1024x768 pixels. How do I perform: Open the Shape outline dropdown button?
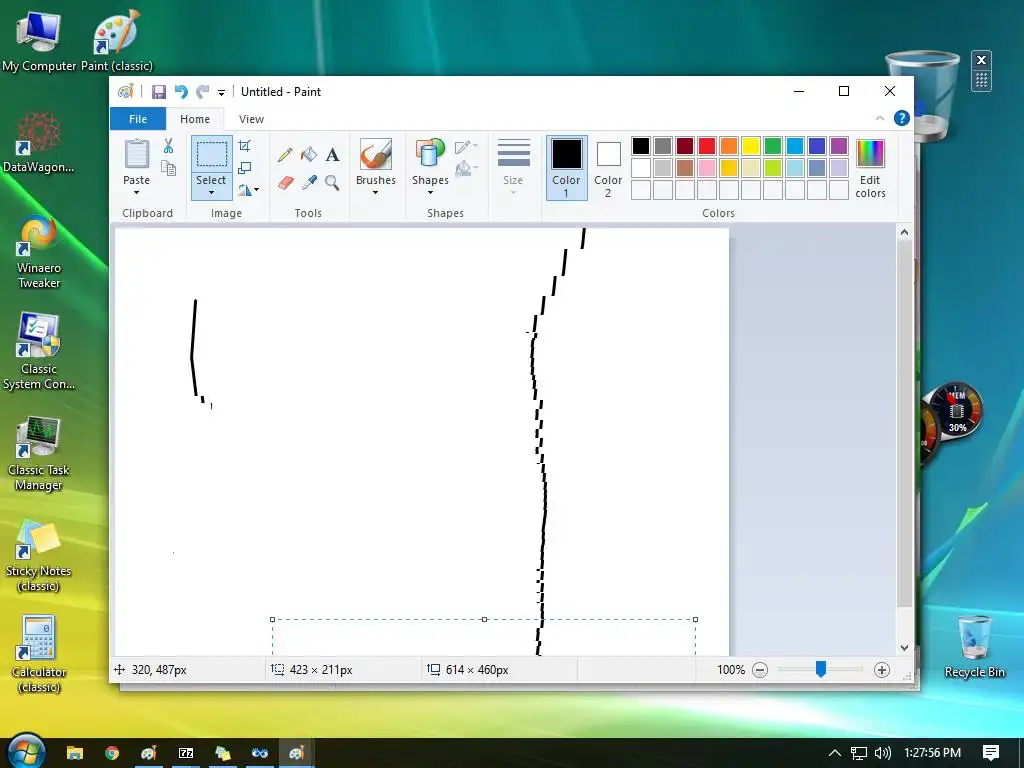point(466,147)
